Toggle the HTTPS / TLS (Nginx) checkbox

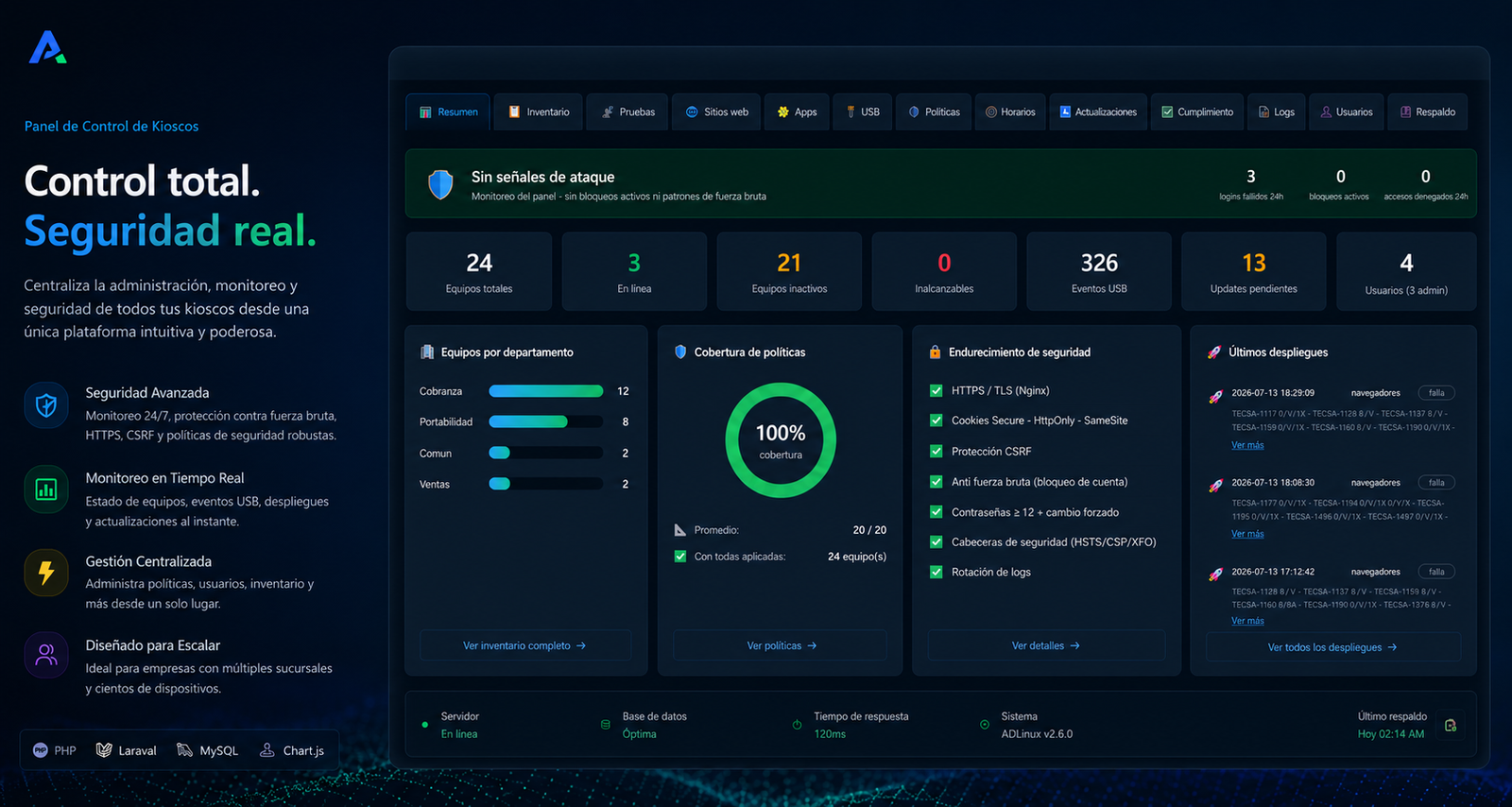coord(936,390)
